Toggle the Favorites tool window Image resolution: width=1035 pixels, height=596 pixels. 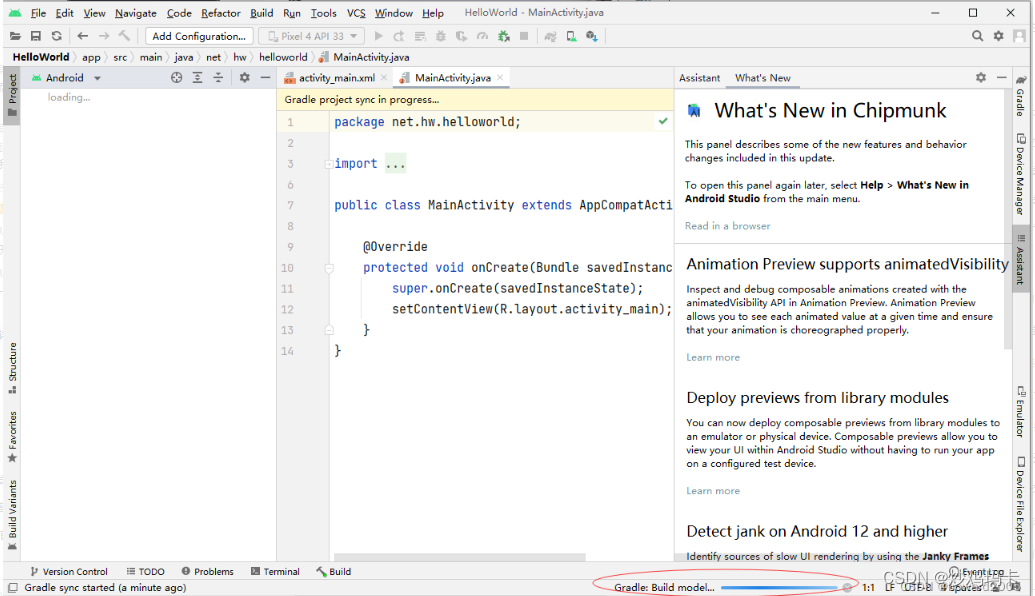(12, 437)
